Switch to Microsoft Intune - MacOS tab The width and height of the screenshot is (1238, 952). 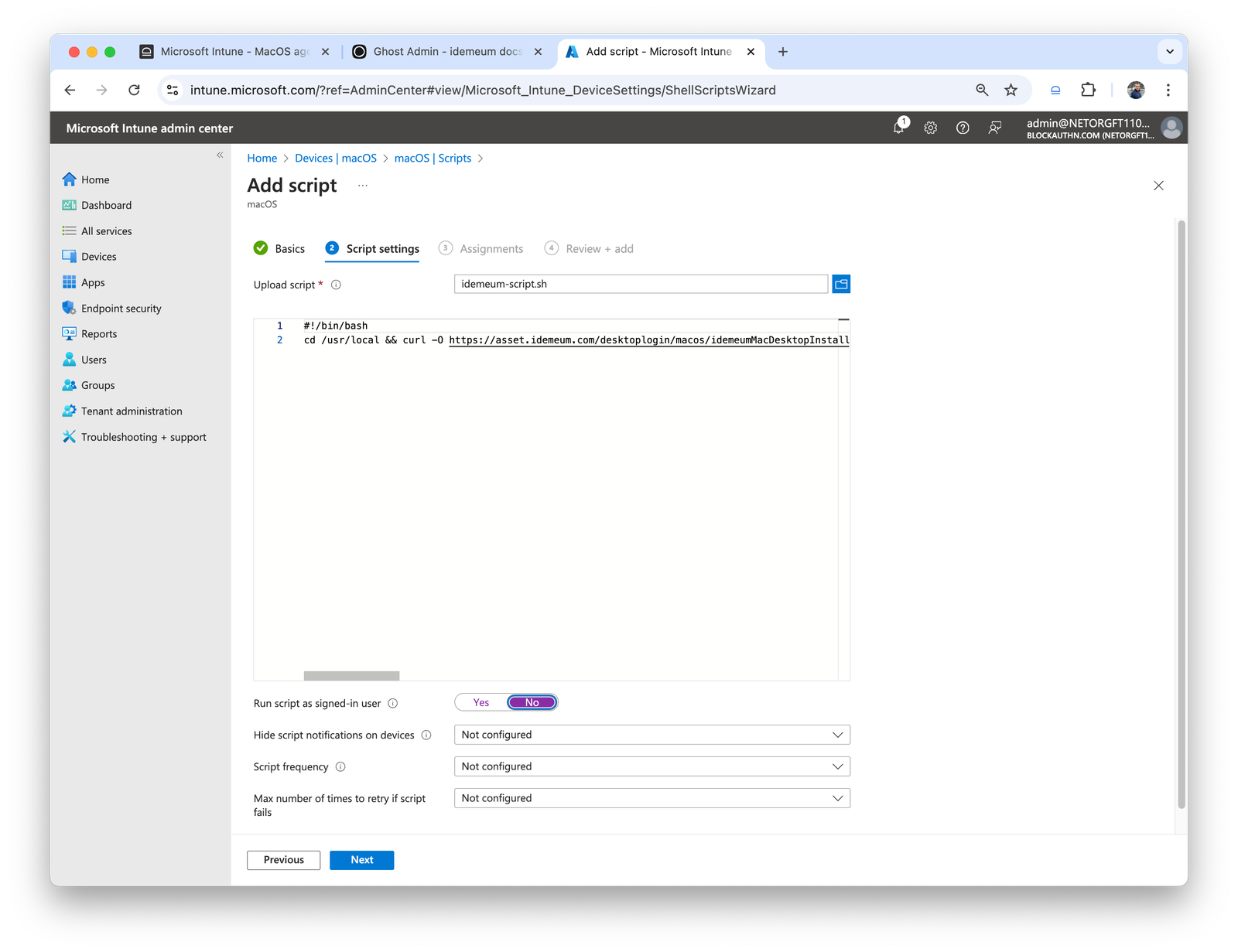tap(234, 52)
